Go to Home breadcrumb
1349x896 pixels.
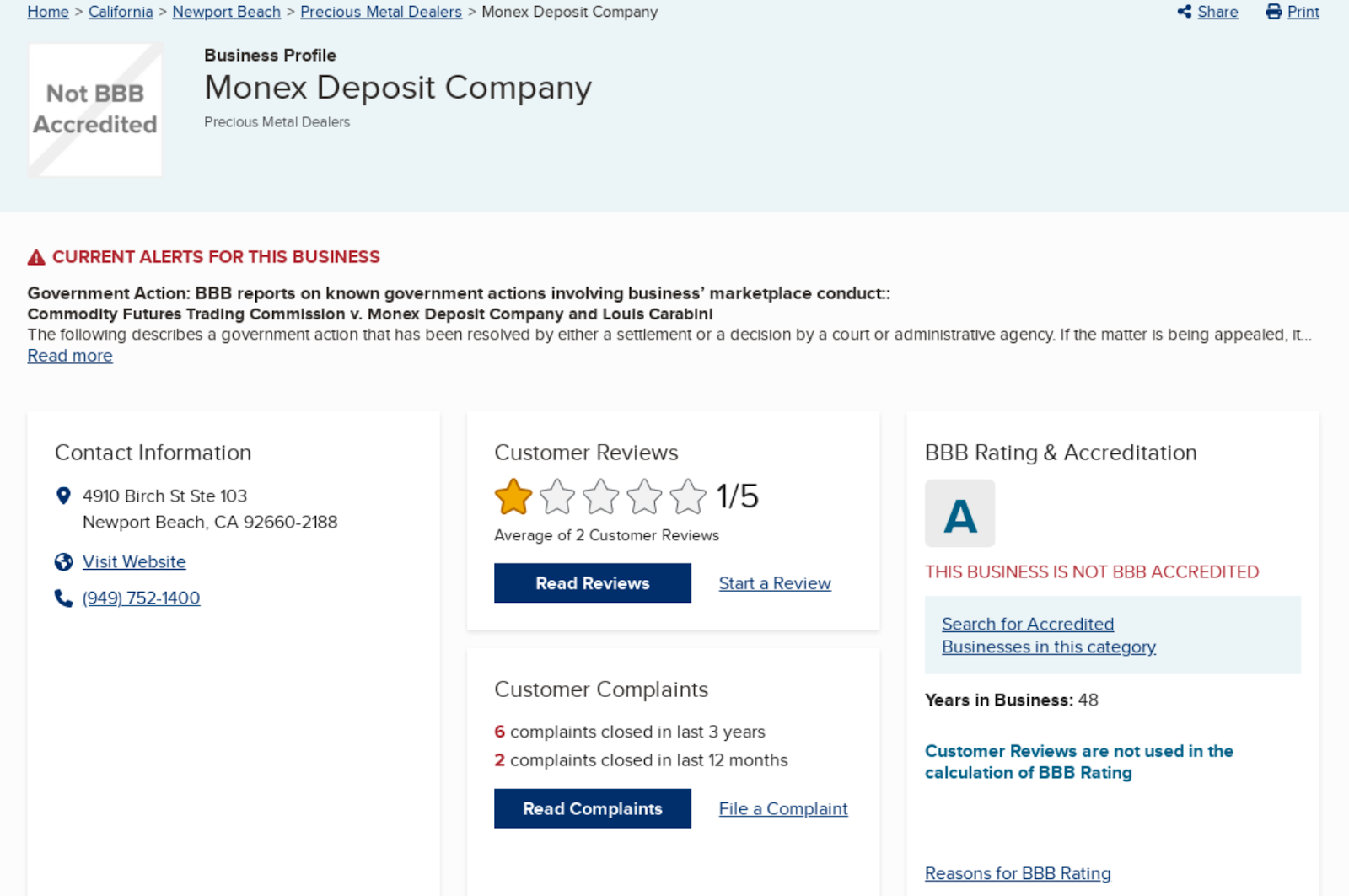[x=48, y=12]
